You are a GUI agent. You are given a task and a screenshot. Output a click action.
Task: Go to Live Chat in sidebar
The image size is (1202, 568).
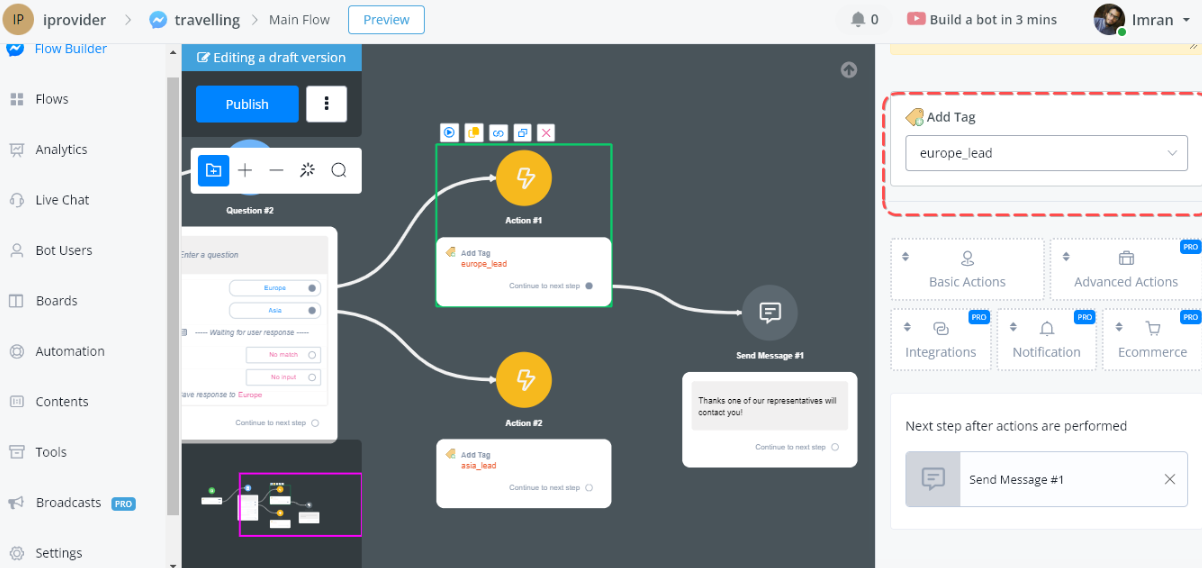(x=62, y=200)
